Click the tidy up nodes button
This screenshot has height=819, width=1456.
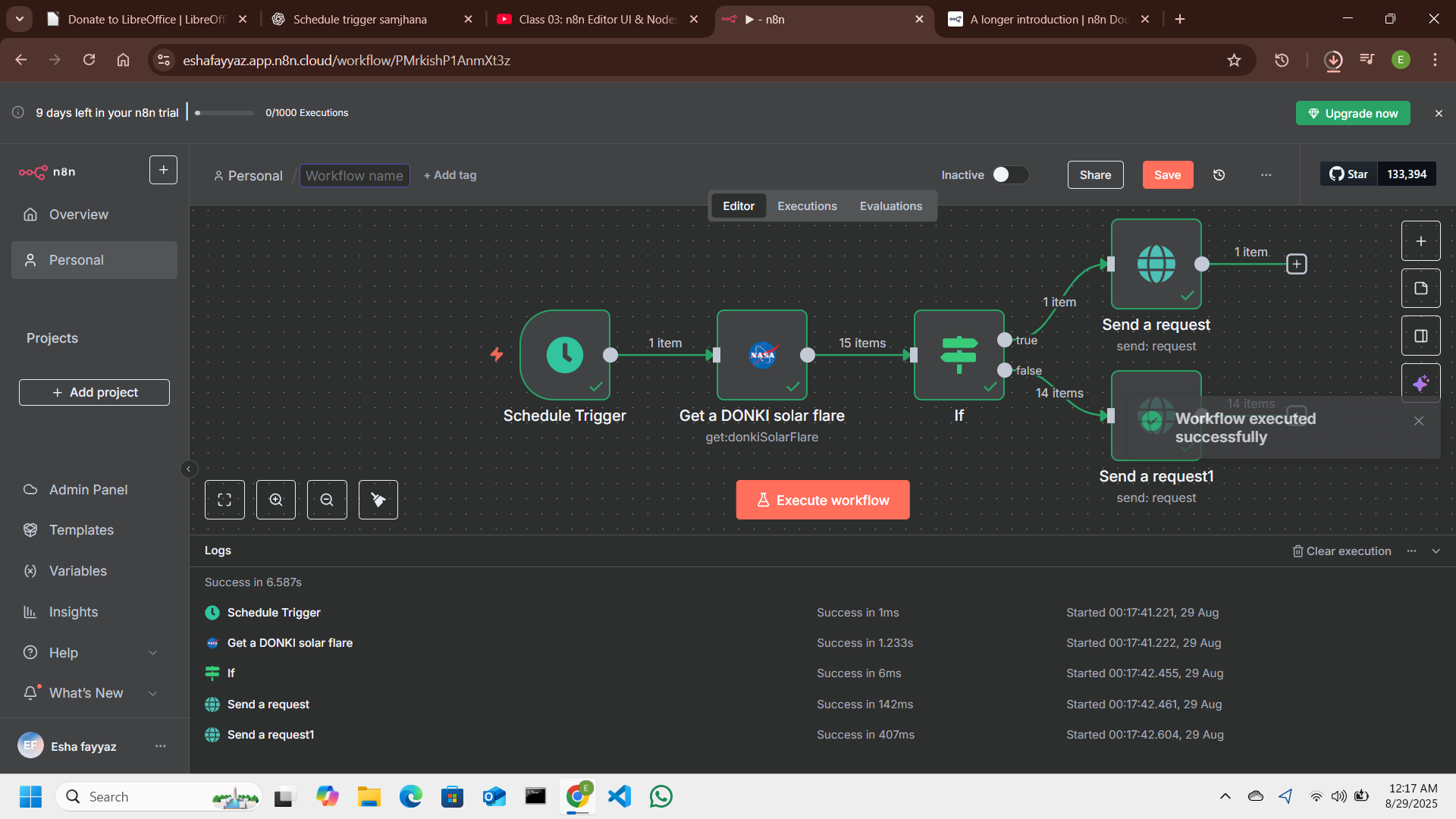[x=378, y=500]
